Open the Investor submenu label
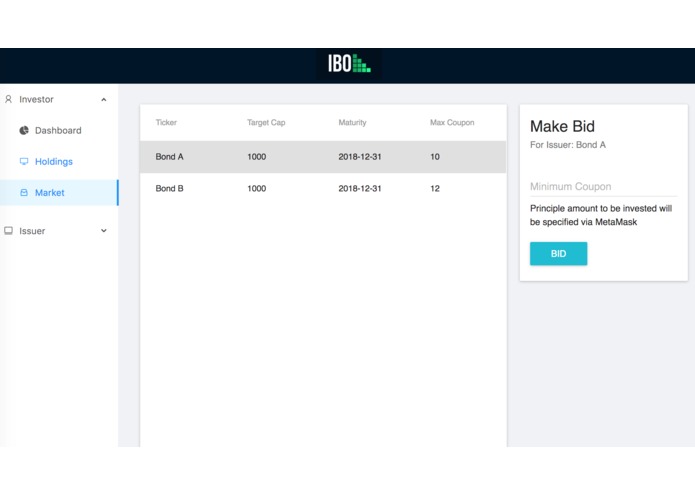695x494 pixels. click(36, 99)
